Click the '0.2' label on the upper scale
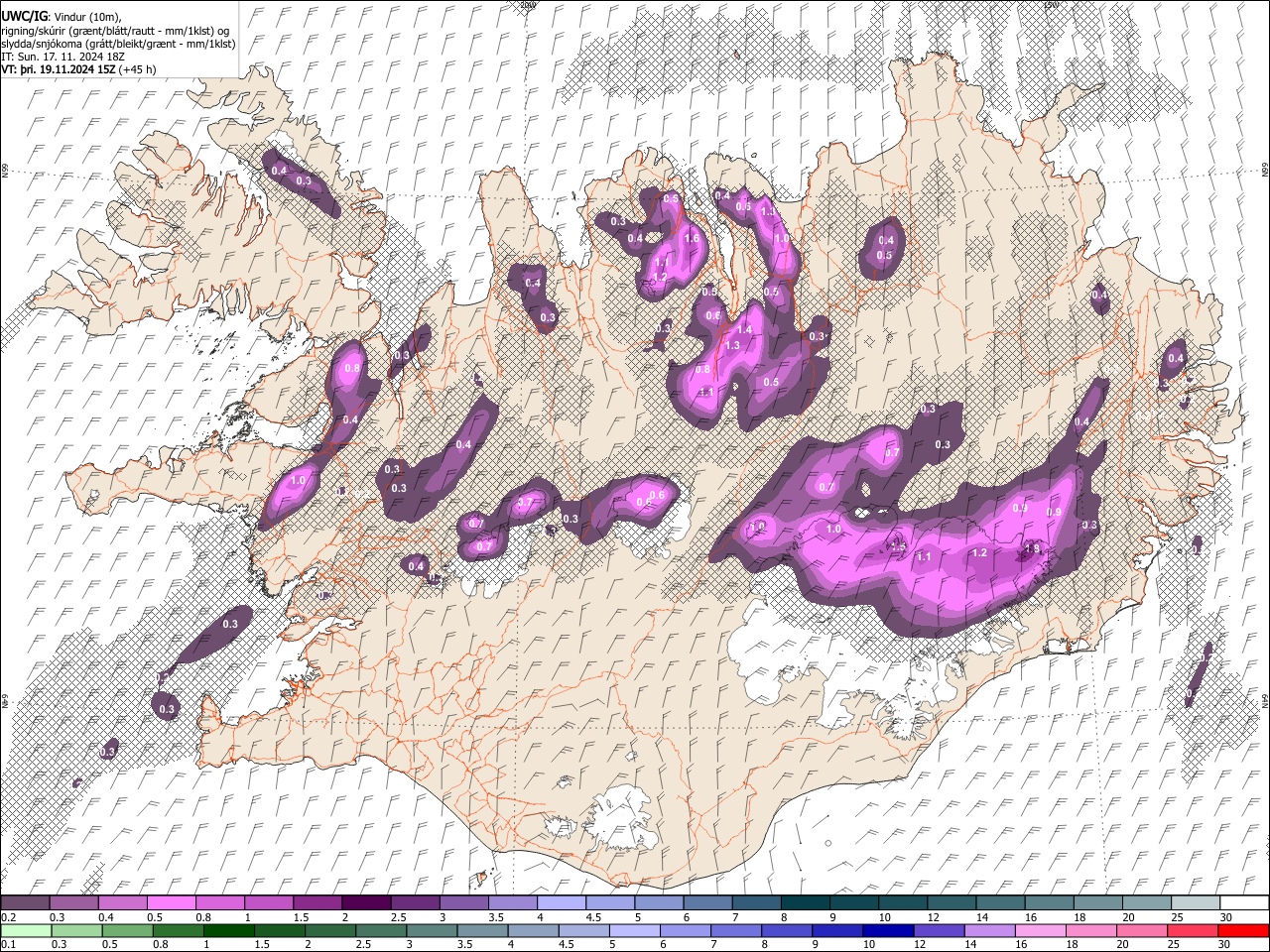Image resolution: width=1270 pixels, height=952 pixels. [x=8, y=917]
